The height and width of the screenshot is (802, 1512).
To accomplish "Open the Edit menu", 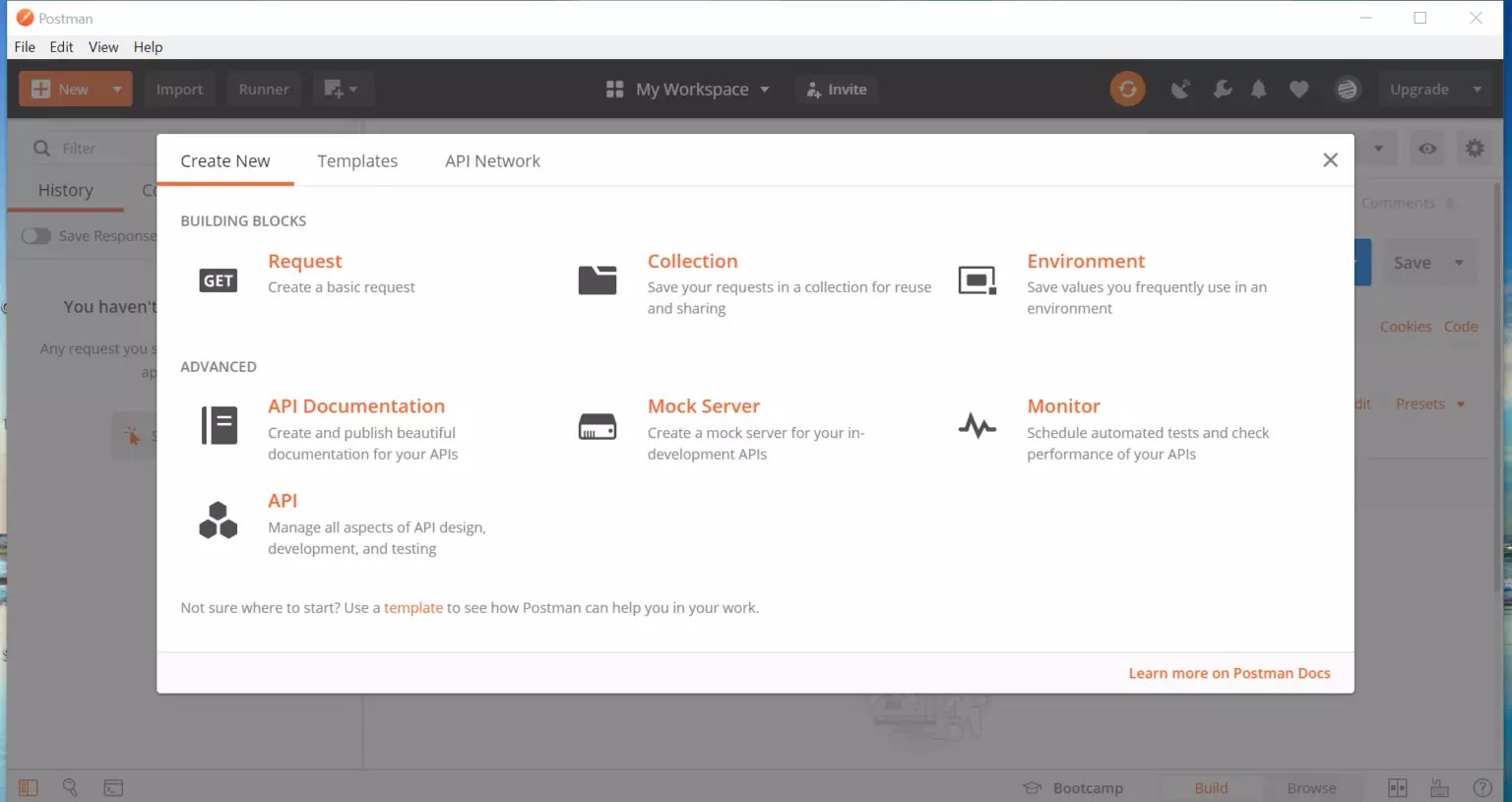I will coord(61,46).
